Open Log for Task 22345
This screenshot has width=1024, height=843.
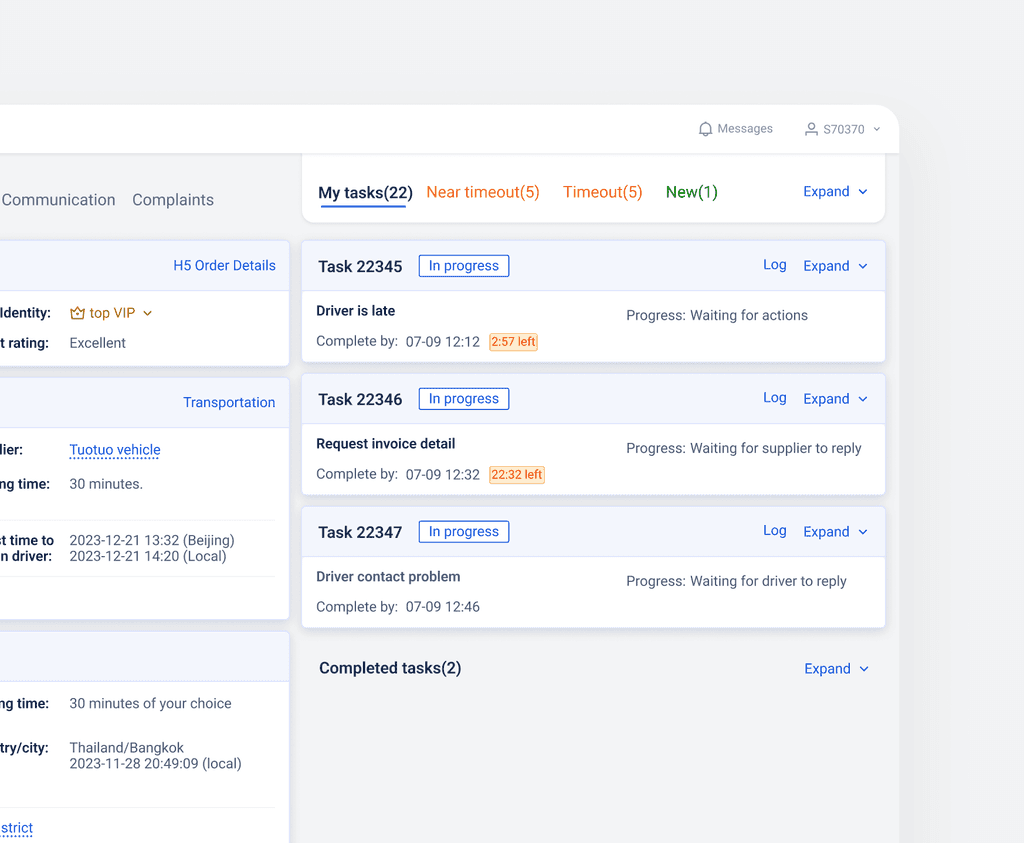coord(775,265)
